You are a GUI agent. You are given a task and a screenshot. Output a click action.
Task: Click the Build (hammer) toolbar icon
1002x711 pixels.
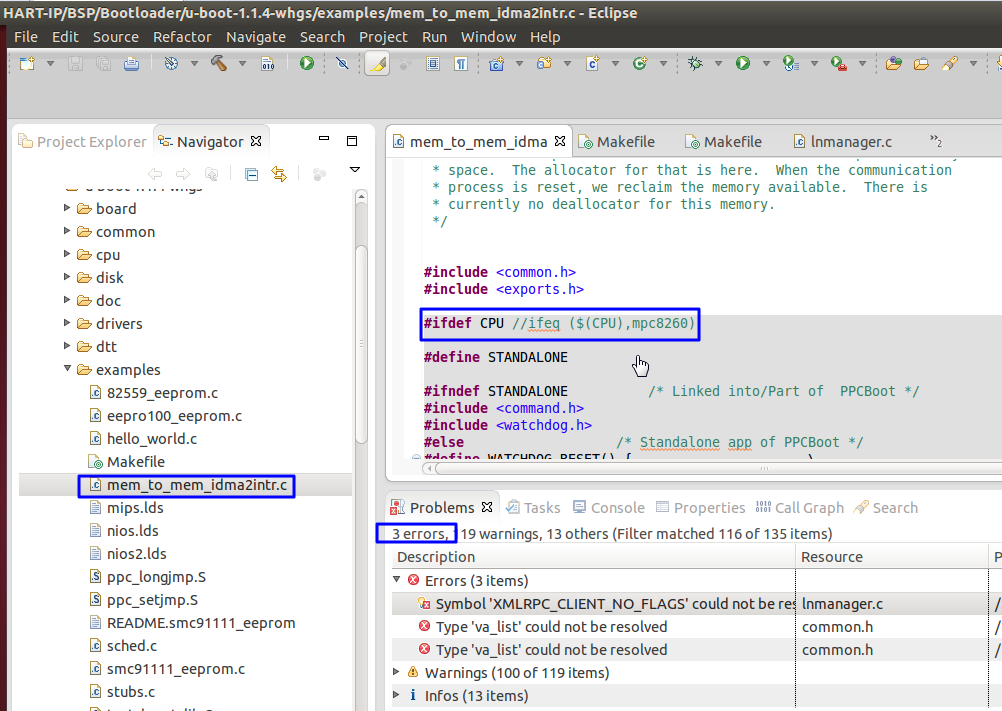tap(218, 63)
